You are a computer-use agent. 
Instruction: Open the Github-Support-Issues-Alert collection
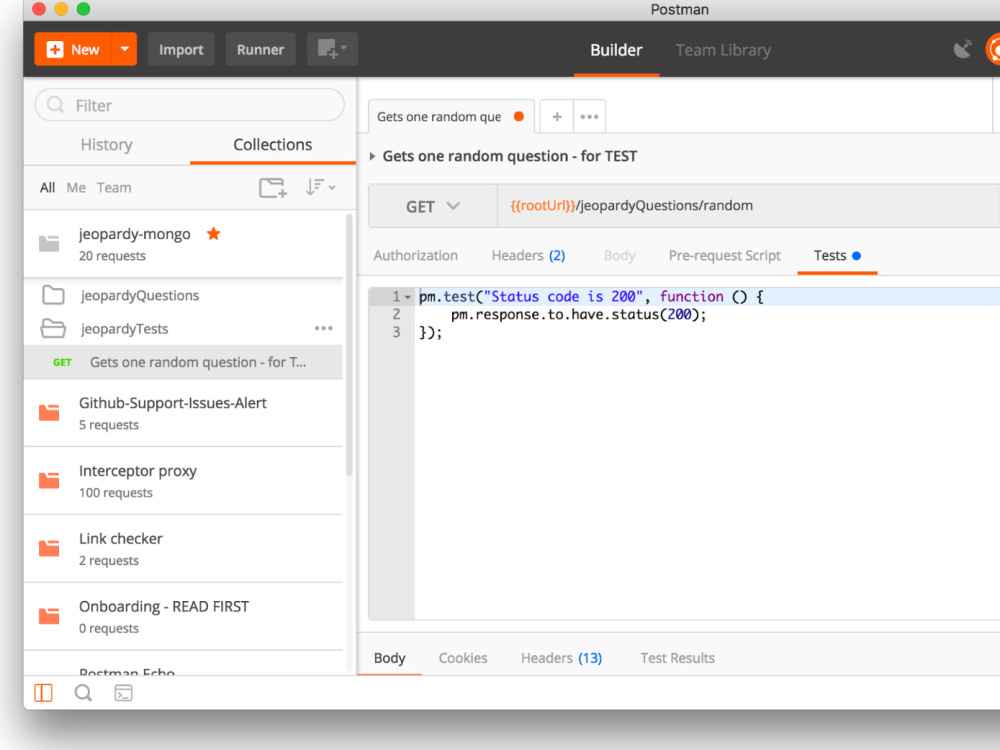click(x=183, y=413)
